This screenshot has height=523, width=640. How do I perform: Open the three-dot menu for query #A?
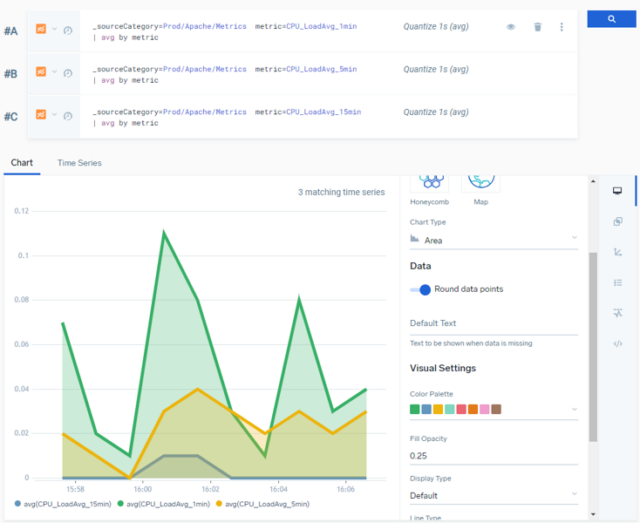click(561, 27)
